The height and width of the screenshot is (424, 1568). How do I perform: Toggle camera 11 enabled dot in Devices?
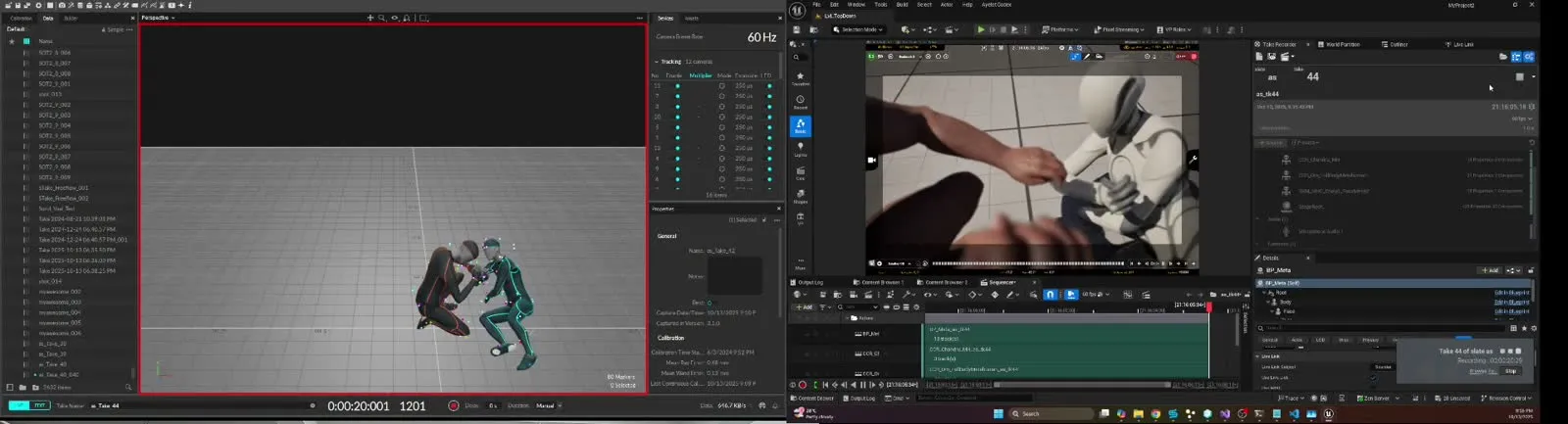677,85
